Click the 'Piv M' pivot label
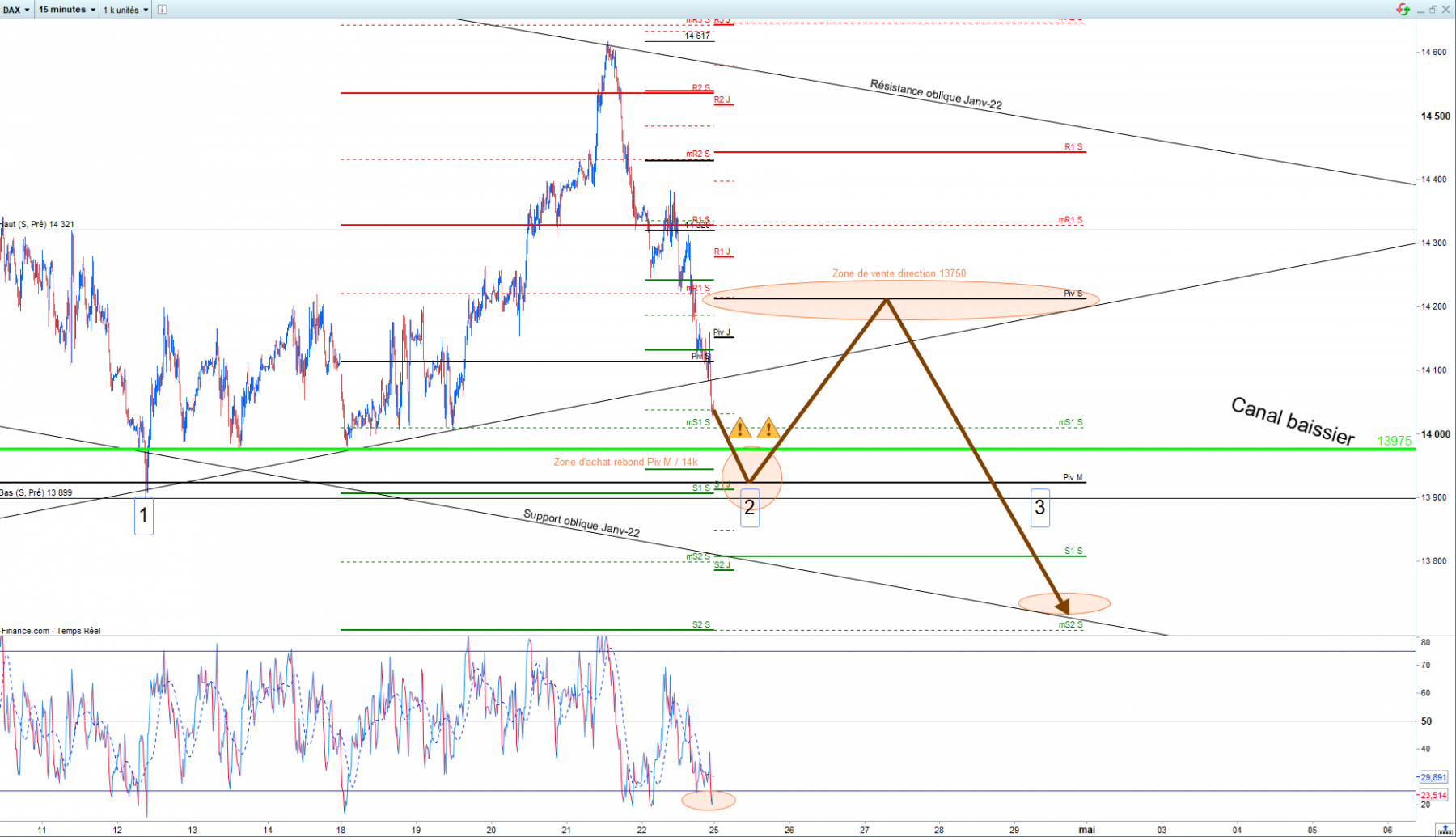1456x837 pixels. 1073,477
